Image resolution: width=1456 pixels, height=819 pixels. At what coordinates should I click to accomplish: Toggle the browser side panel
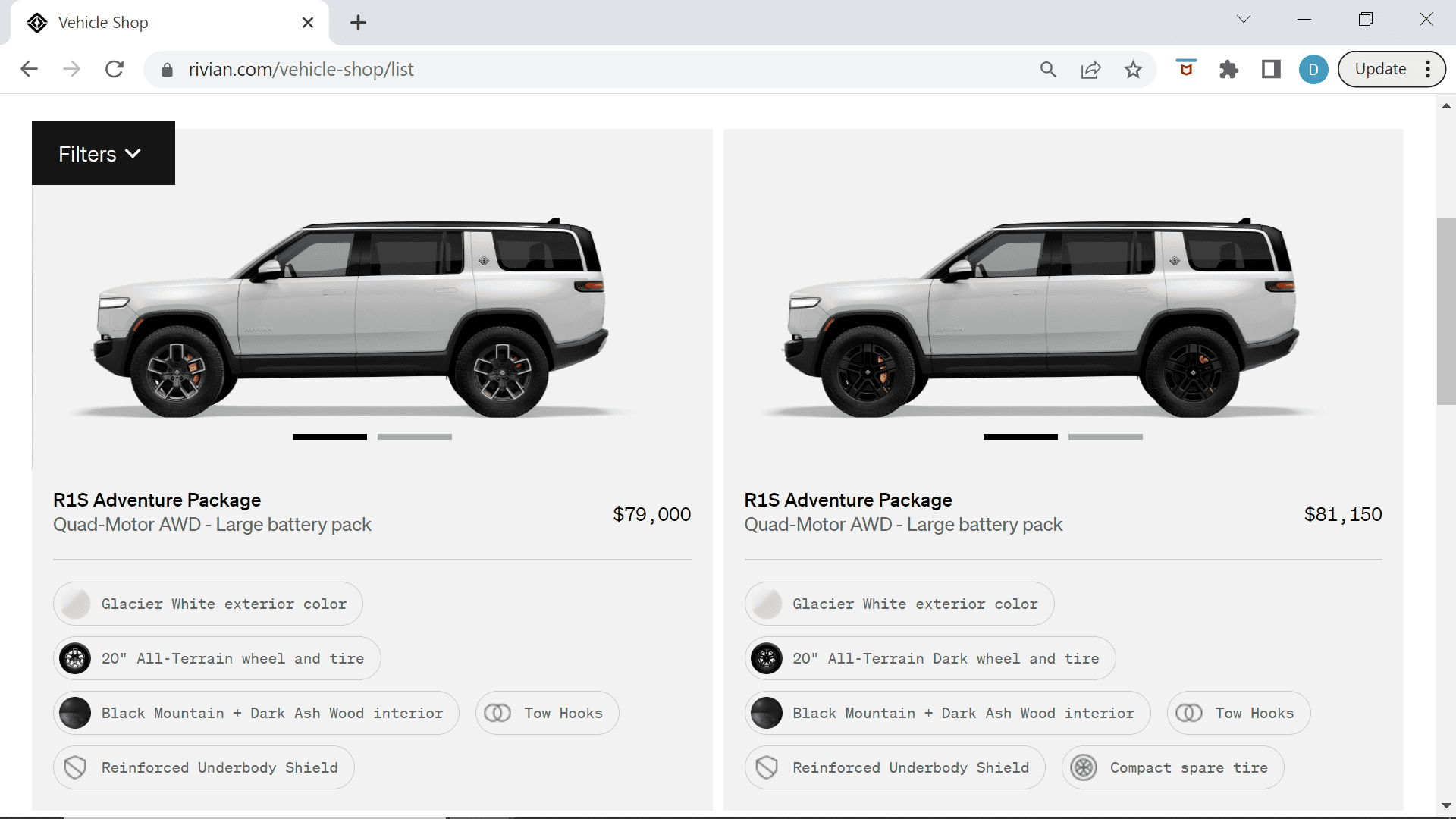[1271, 70]
